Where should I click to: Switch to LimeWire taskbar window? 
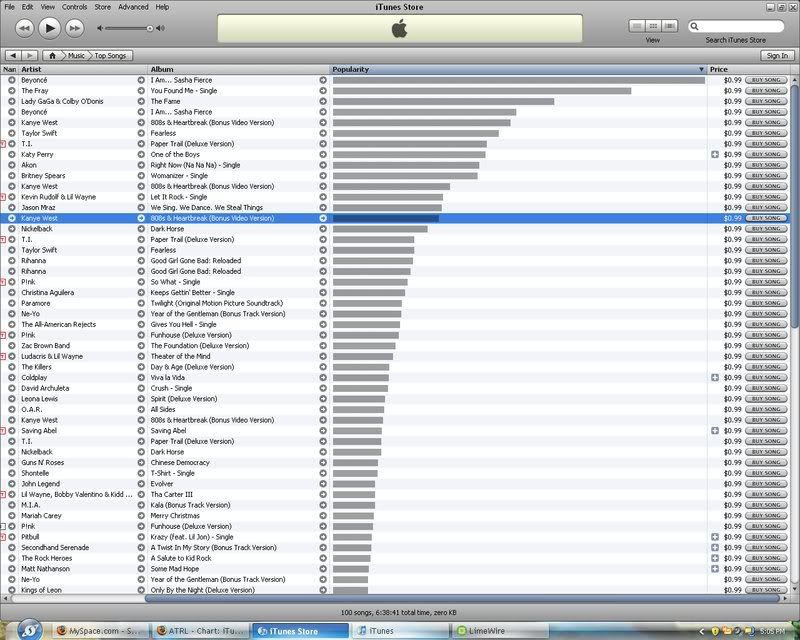pyautogui.click(x=500, y=631)
